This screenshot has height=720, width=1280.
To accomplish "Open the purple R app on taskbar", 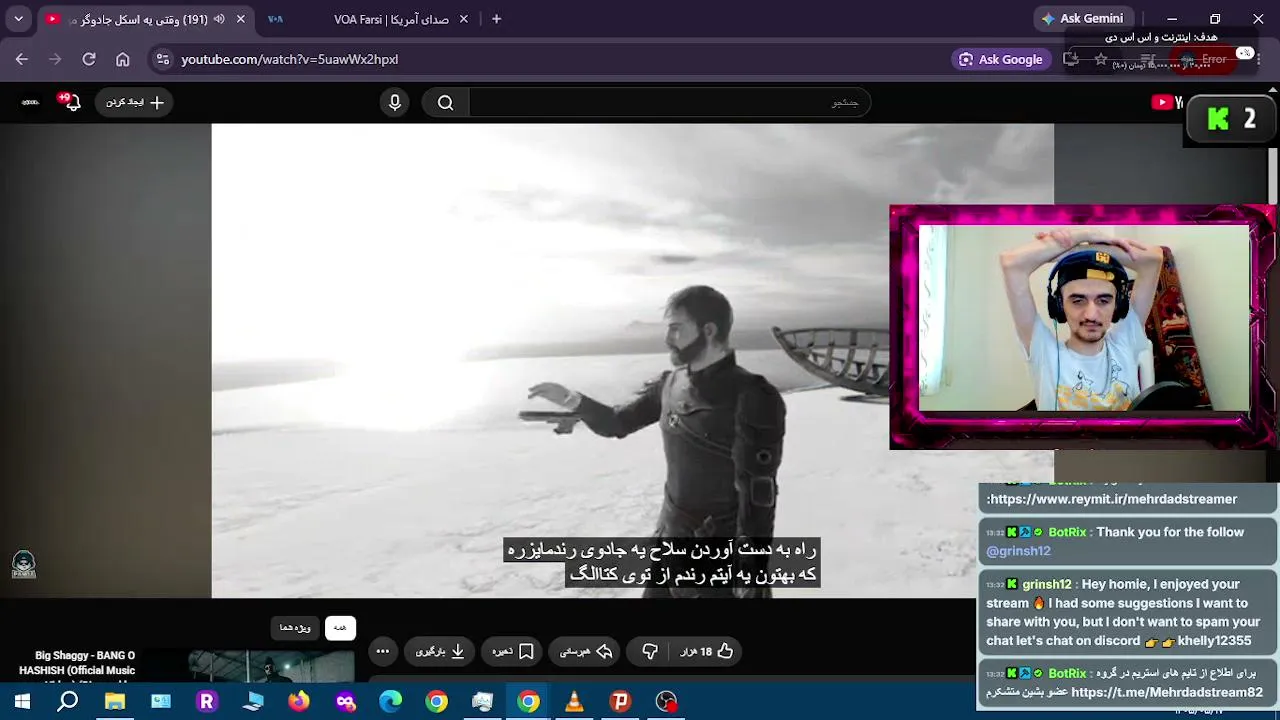I will pos(207,702).
